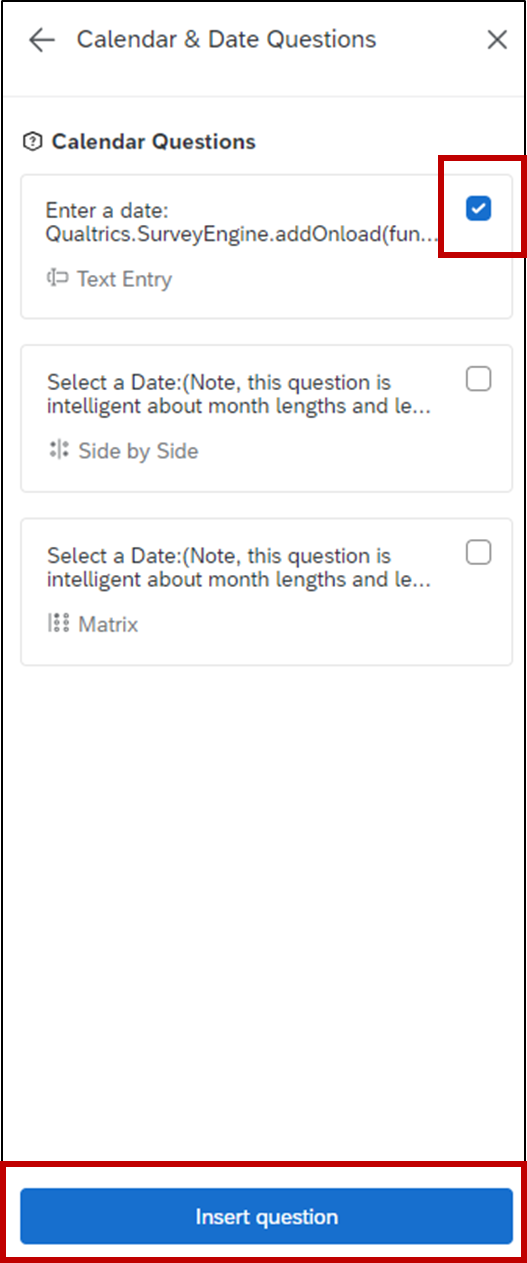Click 'Select a Date' text in Matrix card

(x=101, y=556)
